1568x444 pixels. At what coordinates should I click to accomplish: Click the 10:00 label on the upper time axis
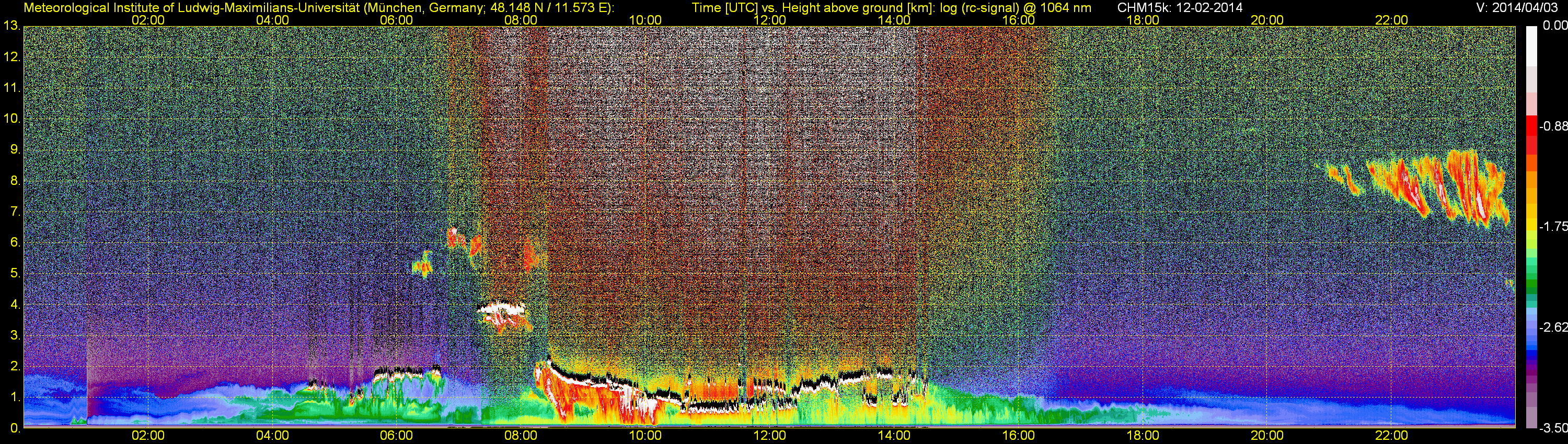[x=645, y=20]
